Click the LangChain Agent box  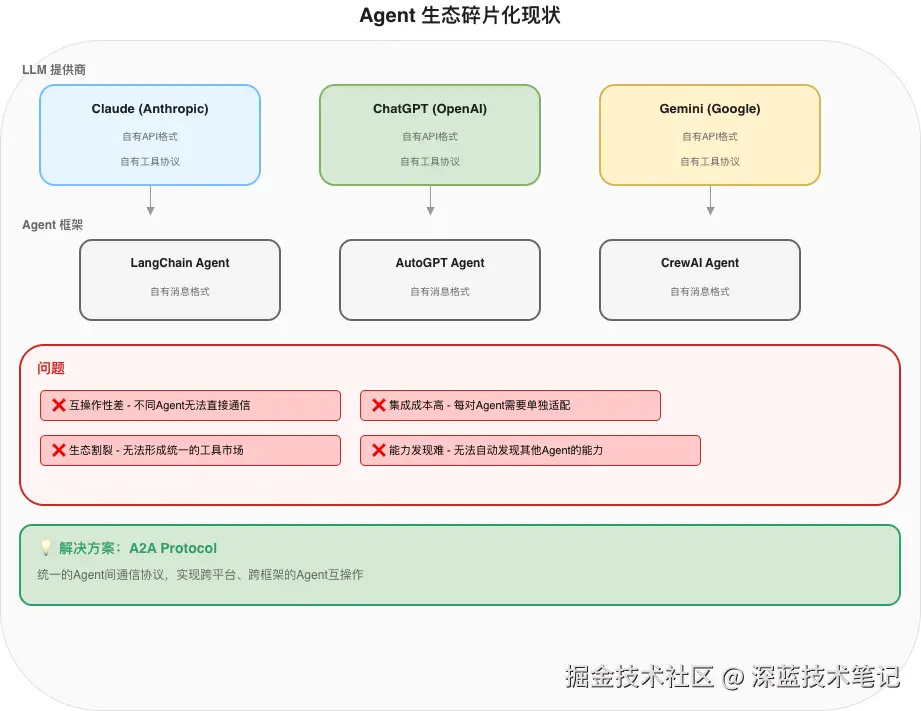180,280
